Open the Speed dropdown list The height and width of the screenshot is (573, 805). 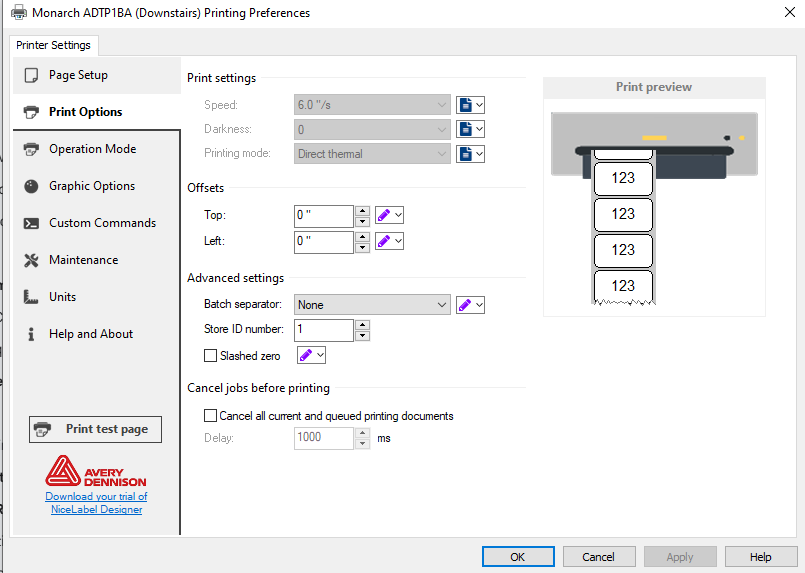[x=442, y=105]
